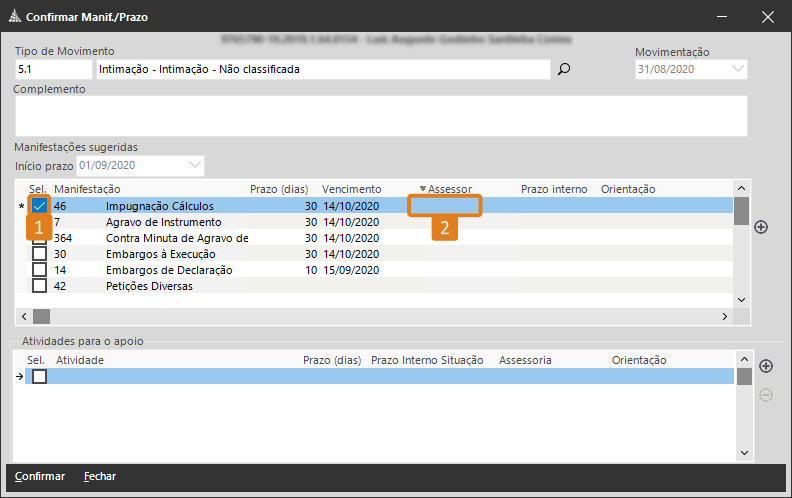Click the application logo in title bar

[x=12, y=17]
